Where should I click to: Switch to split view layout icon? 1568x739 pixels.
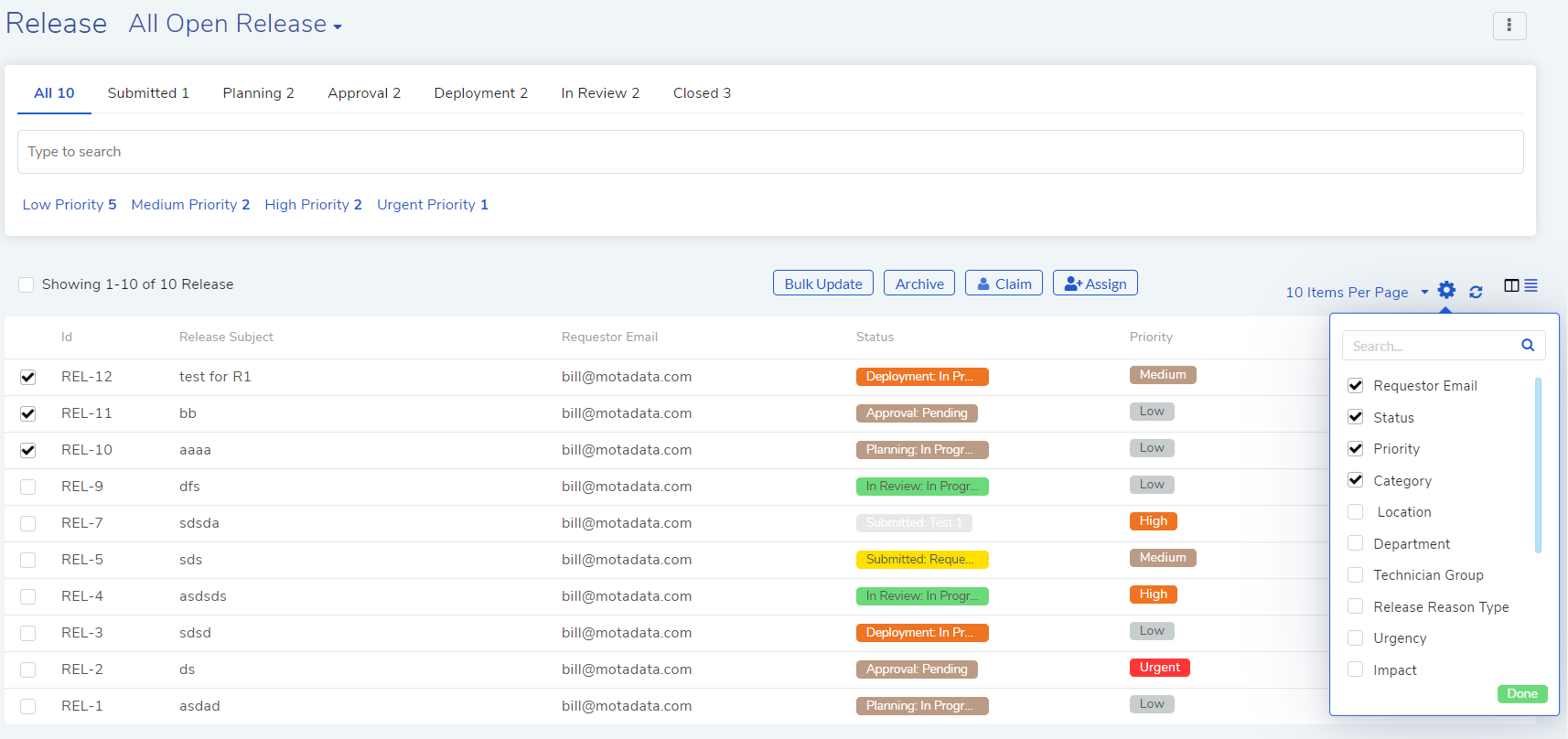[1511, 285]
